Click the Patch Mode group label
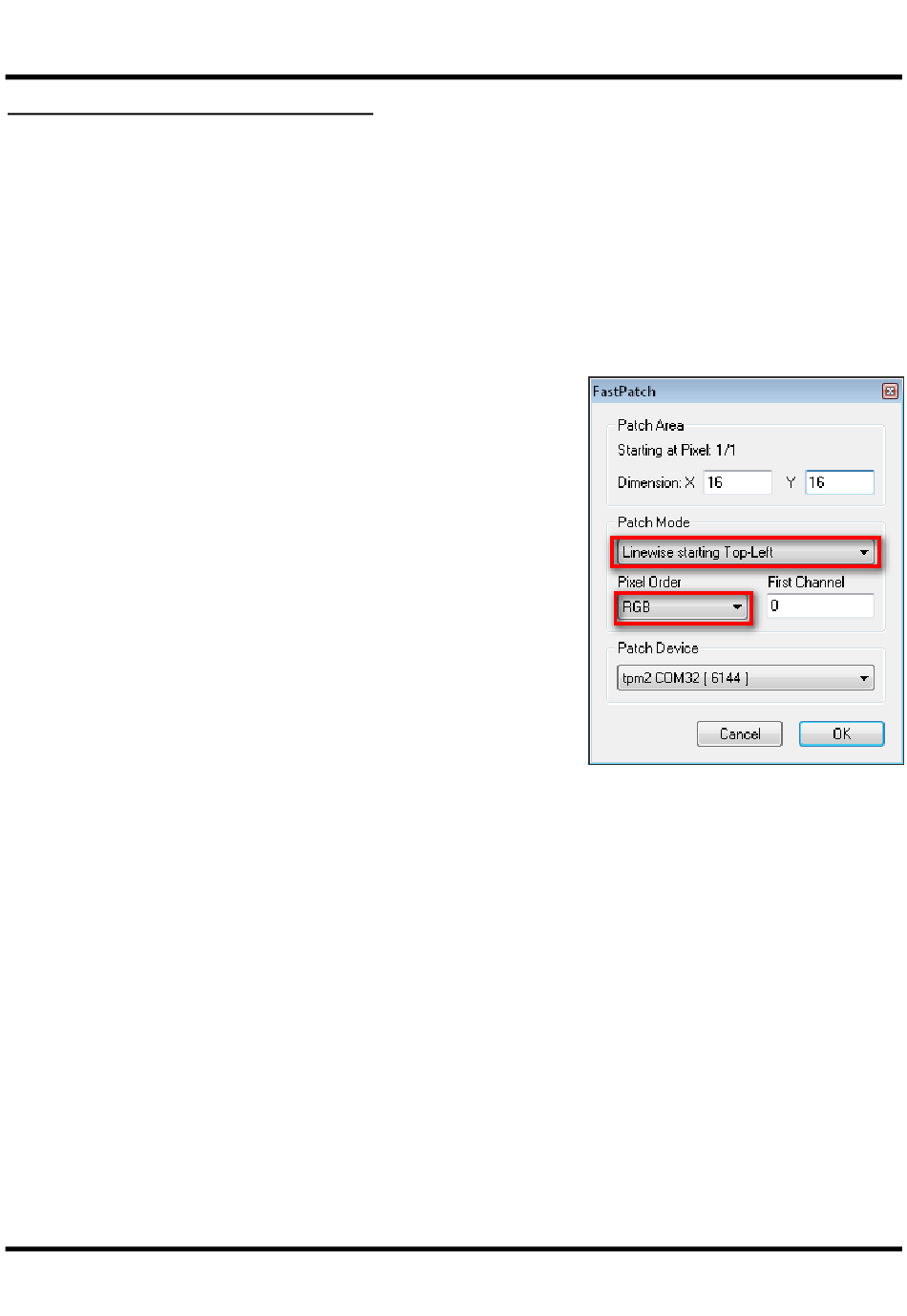 [653, 522]
